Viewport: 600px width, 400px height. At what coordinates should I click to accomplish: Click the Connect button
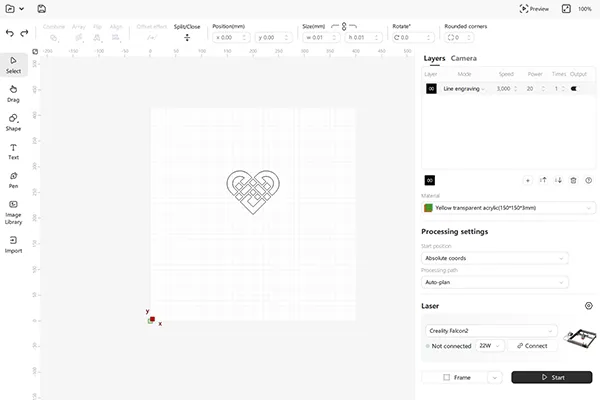click(532, 346)
